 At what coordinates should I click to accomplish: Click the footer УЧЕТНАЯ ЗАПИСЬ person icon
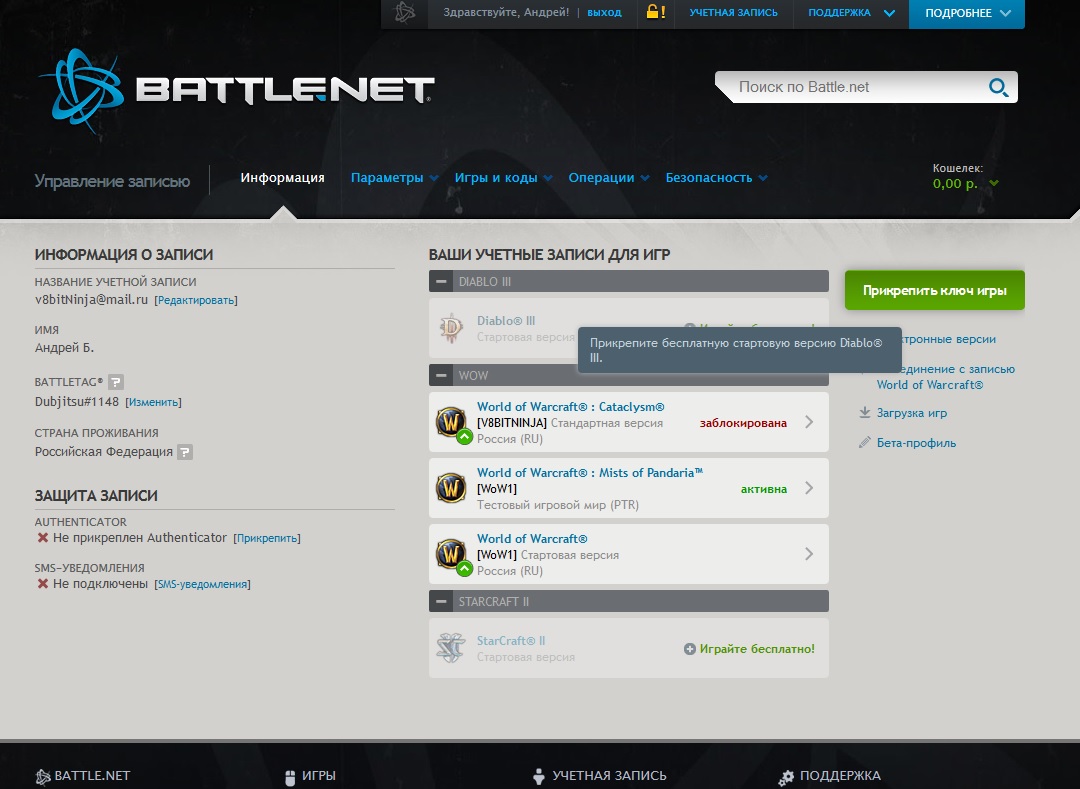(x=539, y=777)
